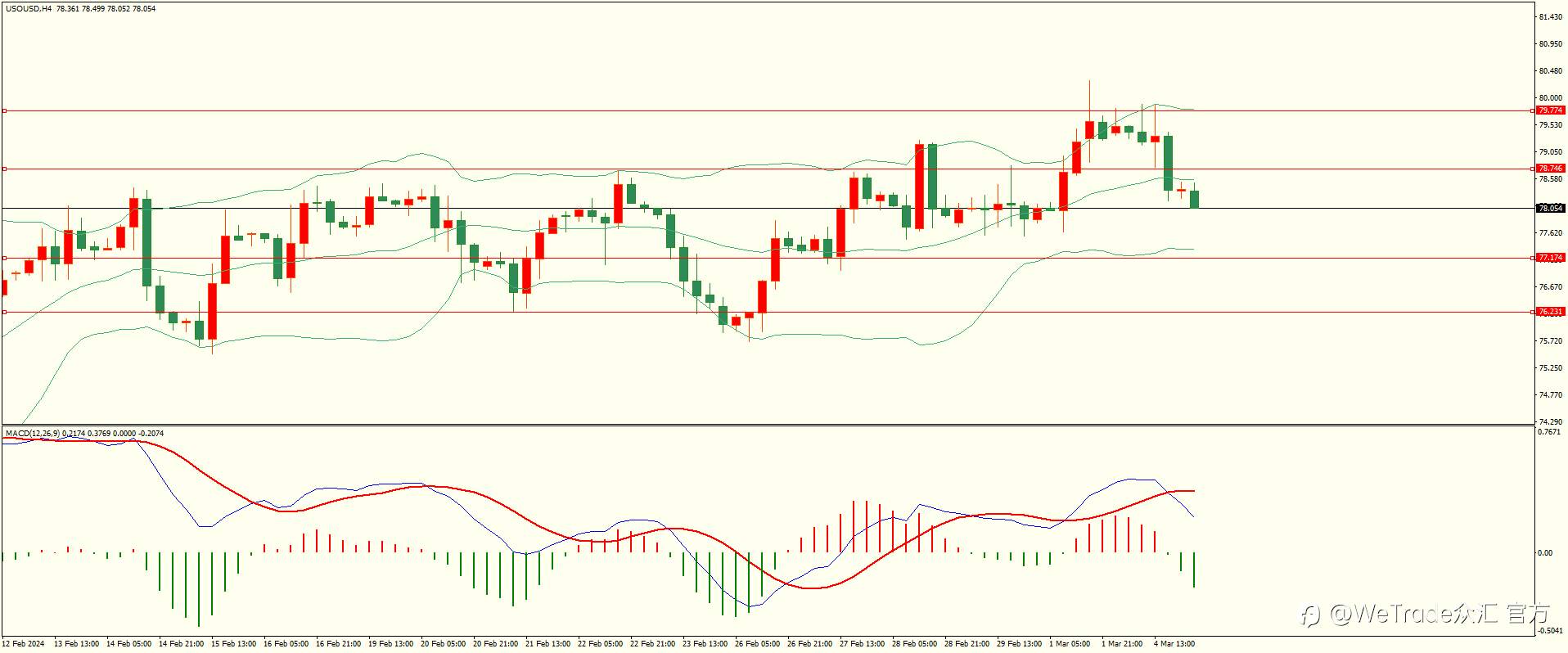Click the 80.950 price axis label
This screenshot has width=1568, height=653.
pos(1550,44)
